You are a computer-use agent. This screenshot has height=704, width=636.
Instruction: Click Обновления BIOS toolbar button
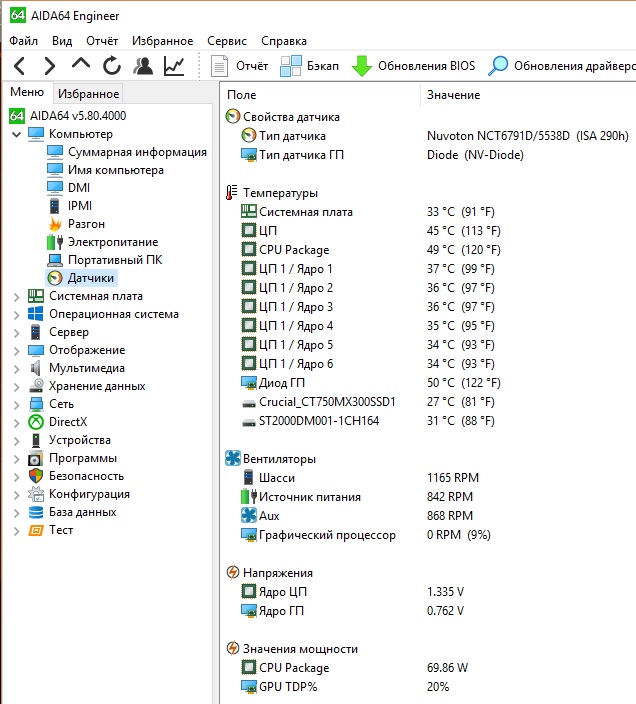413,66
